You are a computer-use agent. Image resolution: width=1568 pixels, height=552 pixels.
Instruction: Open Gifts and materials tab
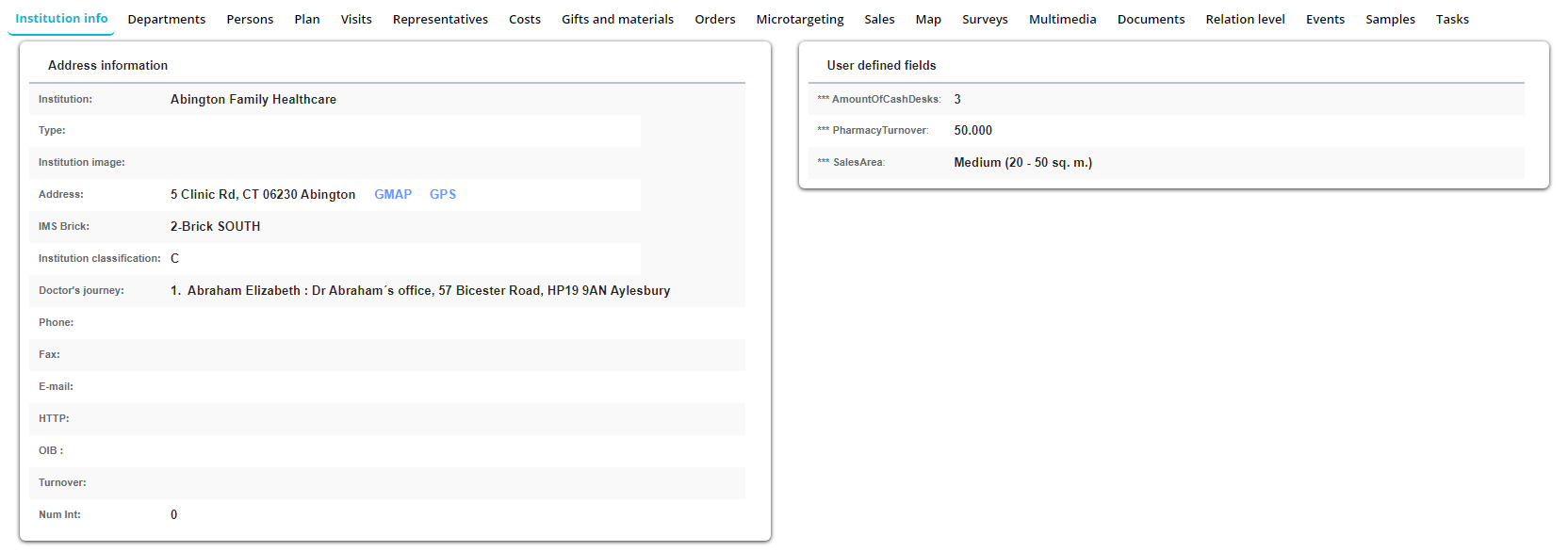(x=617, y=19)
